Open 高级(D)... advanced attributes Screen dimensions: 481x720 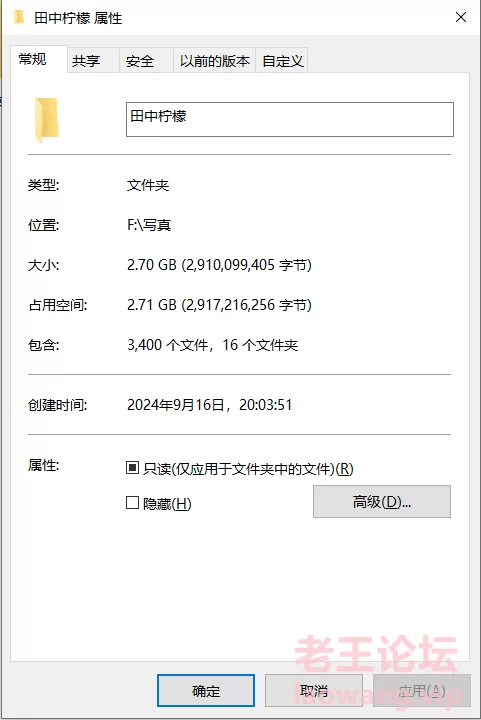pos(382,501)
